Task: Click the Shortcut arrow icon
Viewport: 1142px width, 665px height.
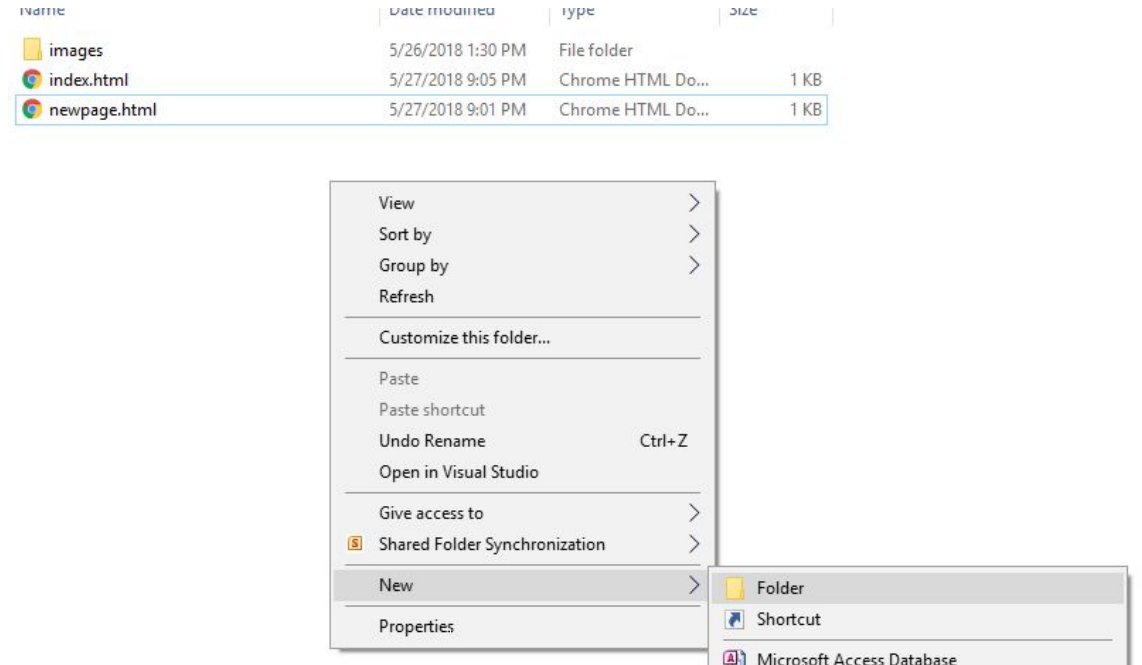Action: [736, 619]
